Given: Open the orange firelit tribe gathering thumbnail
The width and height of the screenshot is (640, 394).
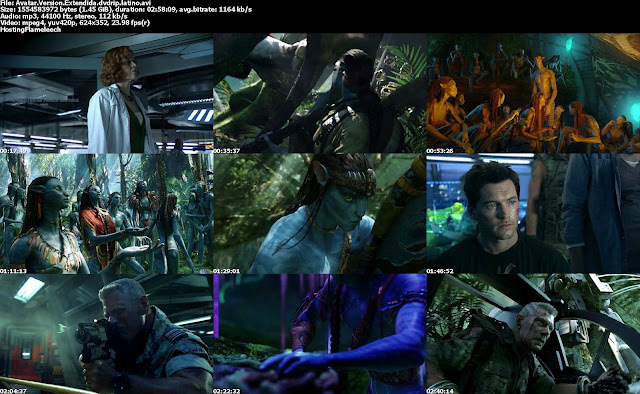Looking at the screenshot, I should pos(533,93).
